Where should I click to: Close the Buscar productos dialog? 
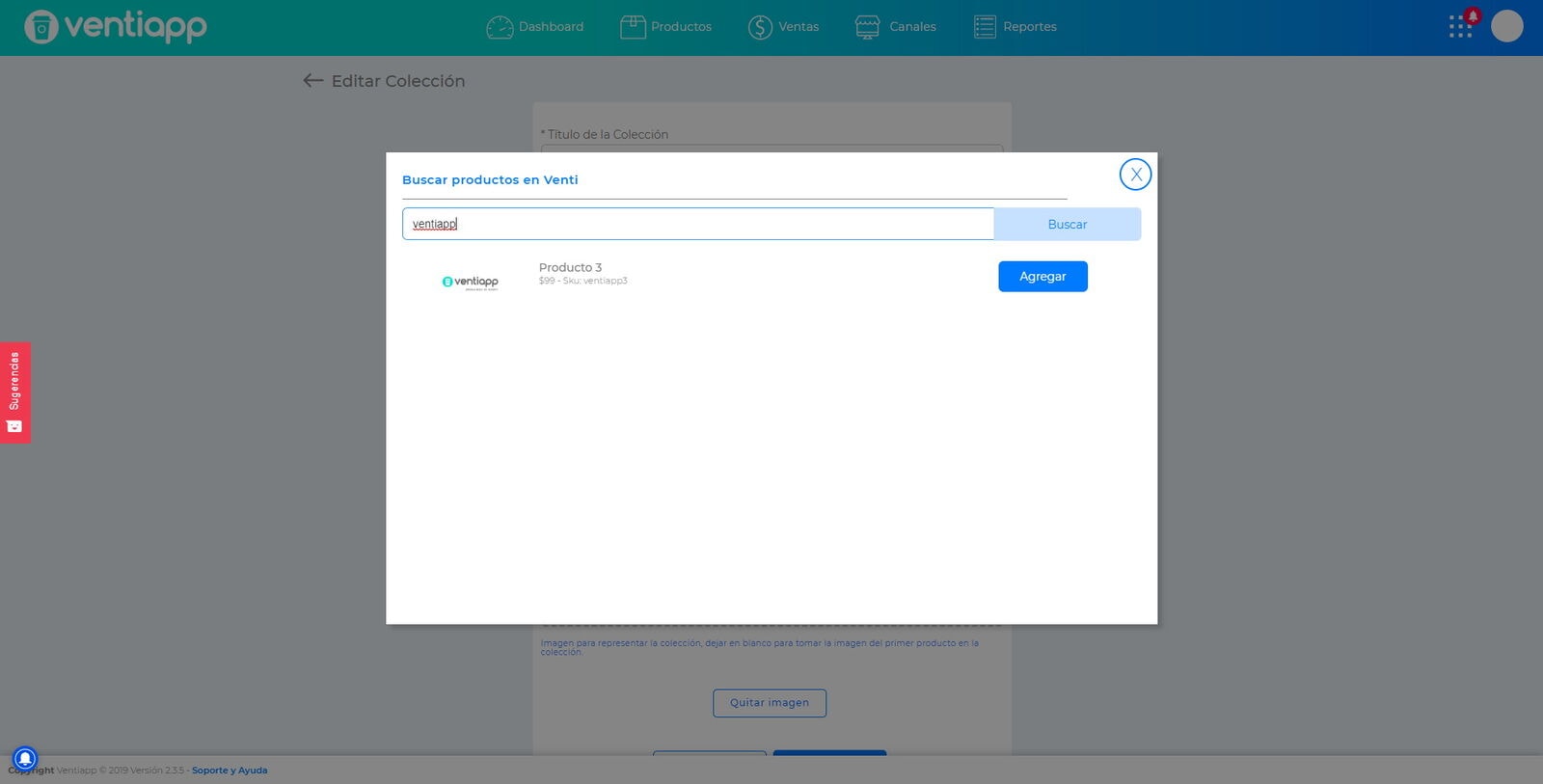1135,175
